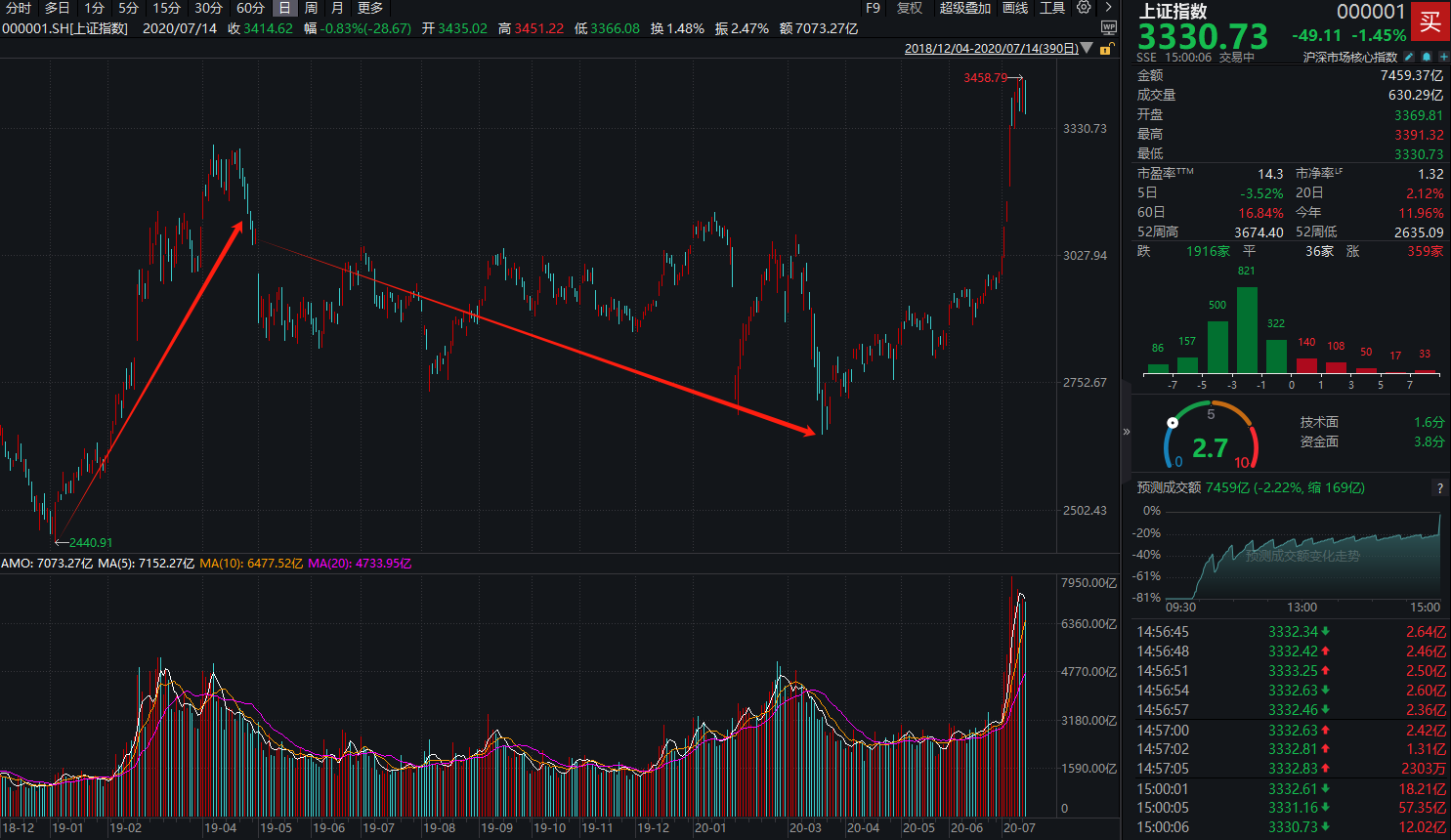Viewport: 1451px width, 840px height.
Task: Click the 2018/12/04-2020/07/14 date range link
Action: (x=991, y=49)
